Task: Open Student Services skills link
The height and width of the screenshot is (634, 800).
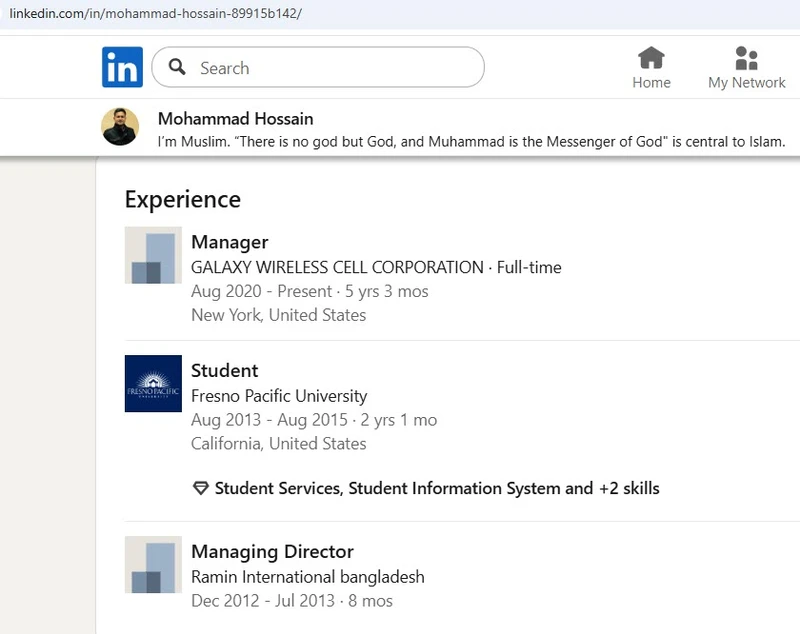Action: [437, 488]
